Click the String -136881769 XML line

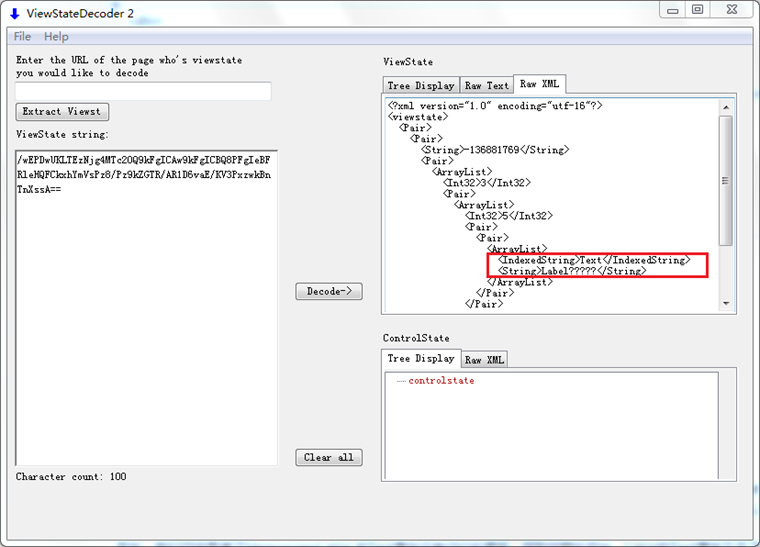point(495,150)
